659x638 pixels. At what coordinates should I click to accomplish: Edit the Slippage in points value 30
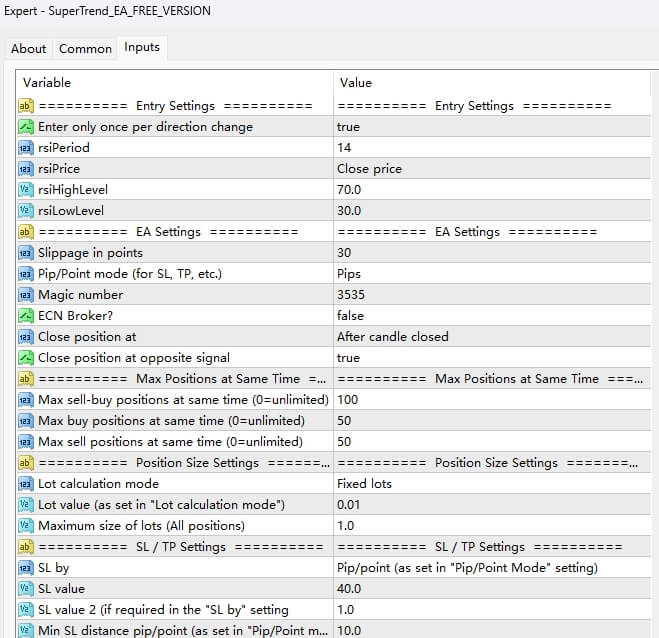[492, 253]
